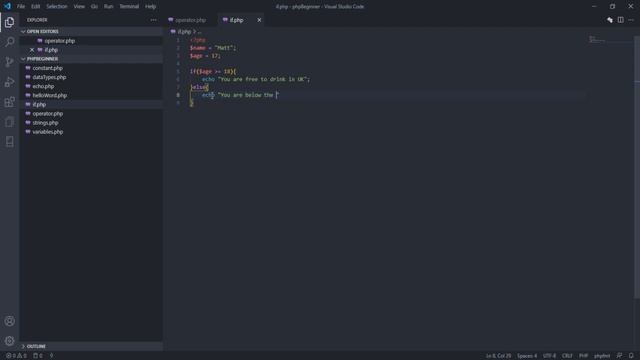Open the File menu

pyautogui.click(x=21, y=7)
